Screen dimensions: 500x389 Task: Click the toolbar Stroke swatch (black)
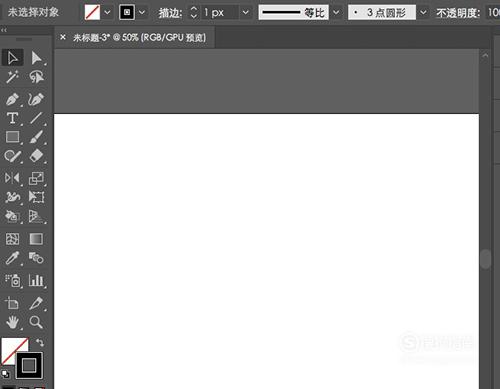coord(29,366)
